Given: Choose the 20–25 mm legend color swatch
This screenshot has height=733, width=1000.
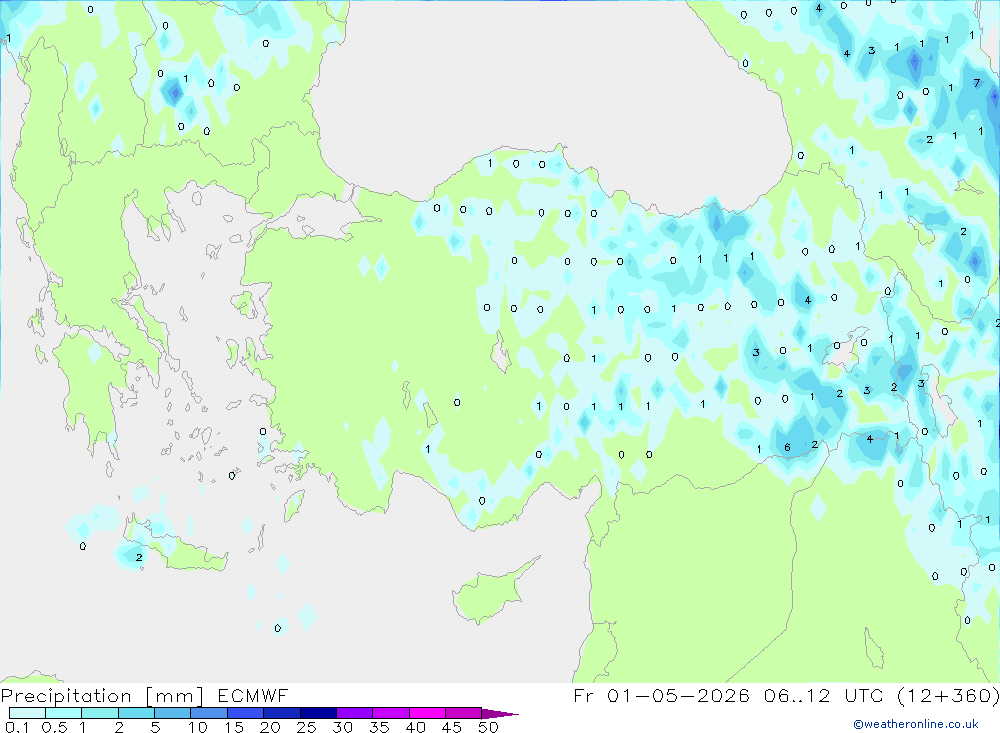Looking at the screenshot, I should coord(281,713).
